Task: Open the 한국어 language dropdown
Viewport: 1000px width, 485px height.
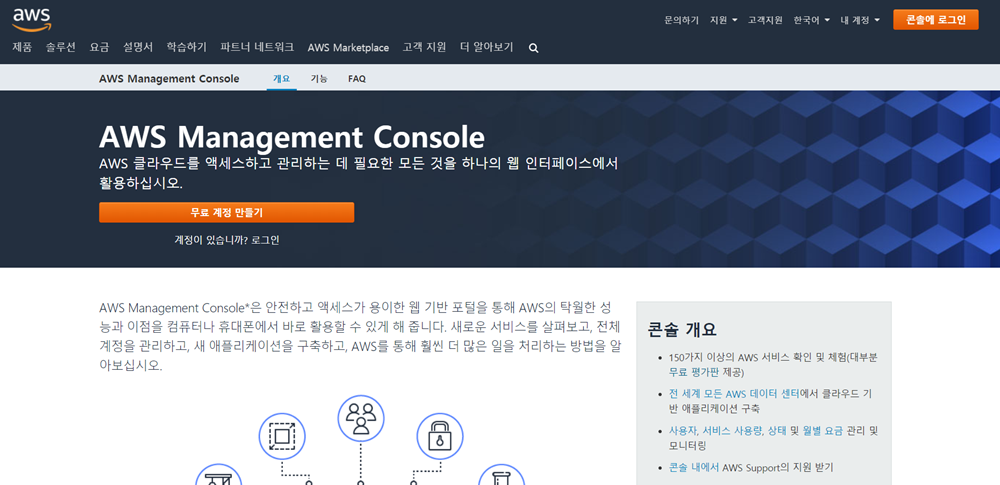Action: [x=811, y=20]
